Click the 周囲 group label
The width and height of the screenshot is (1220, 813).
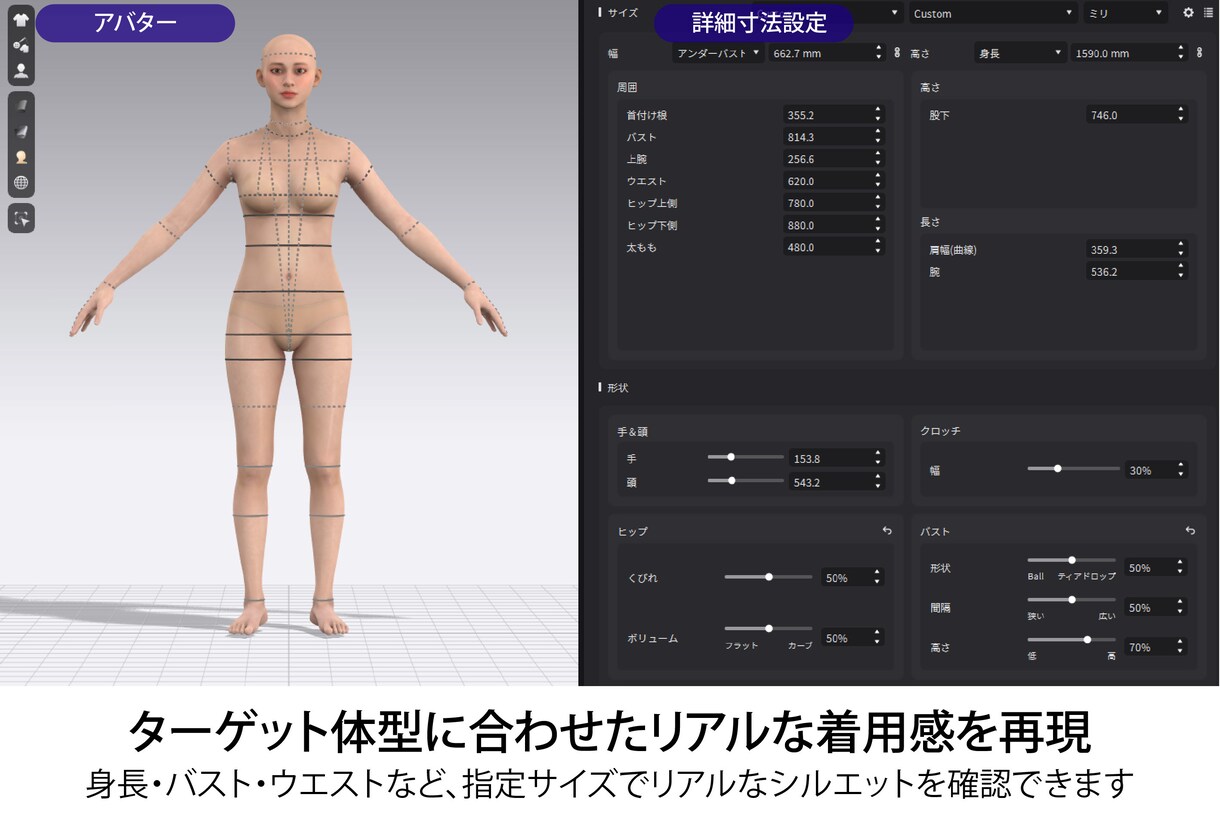coord(628,89)
